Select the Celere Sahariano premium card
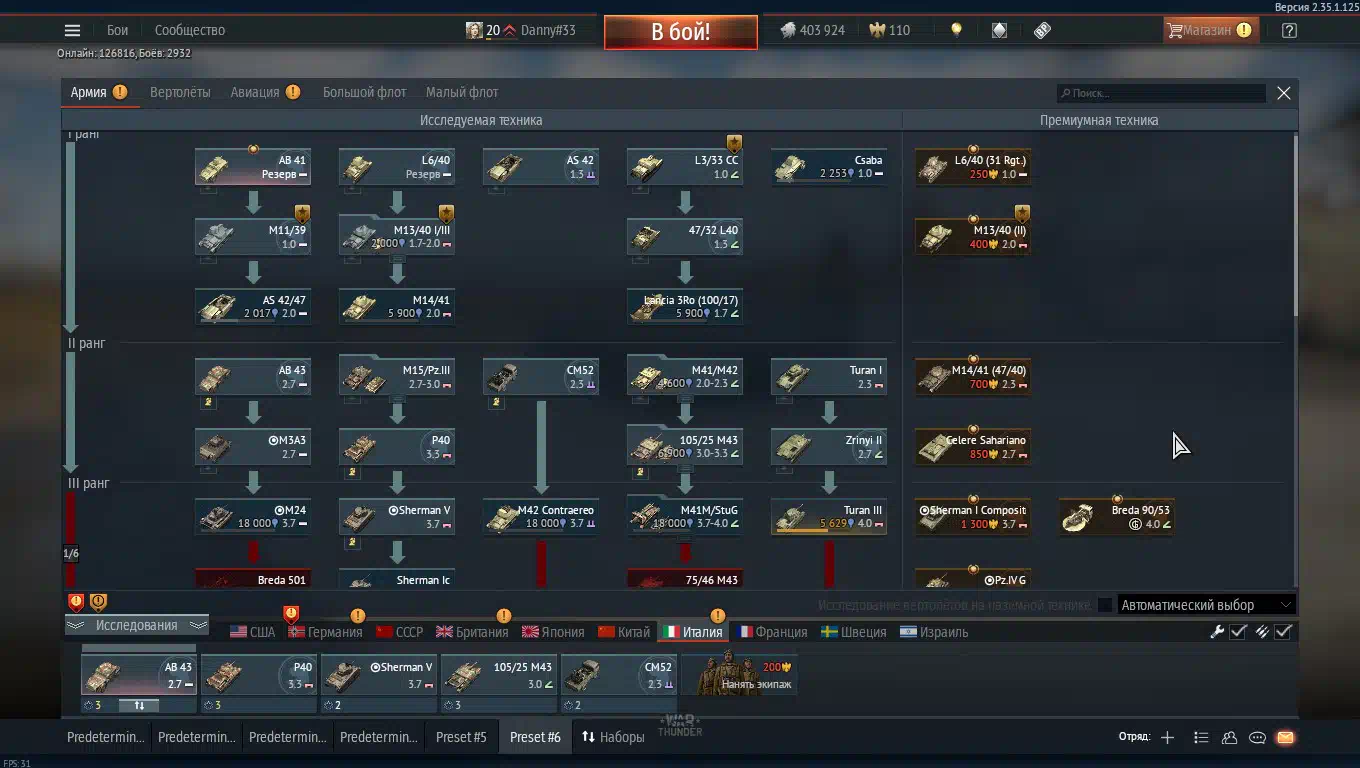Image resolution: width=1360 pixels, height=768 pixels. point(973,447)
